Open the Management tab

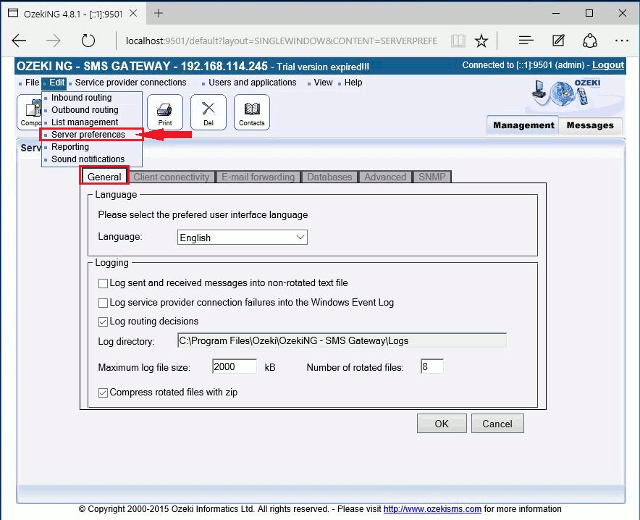(x=523, y=125)
